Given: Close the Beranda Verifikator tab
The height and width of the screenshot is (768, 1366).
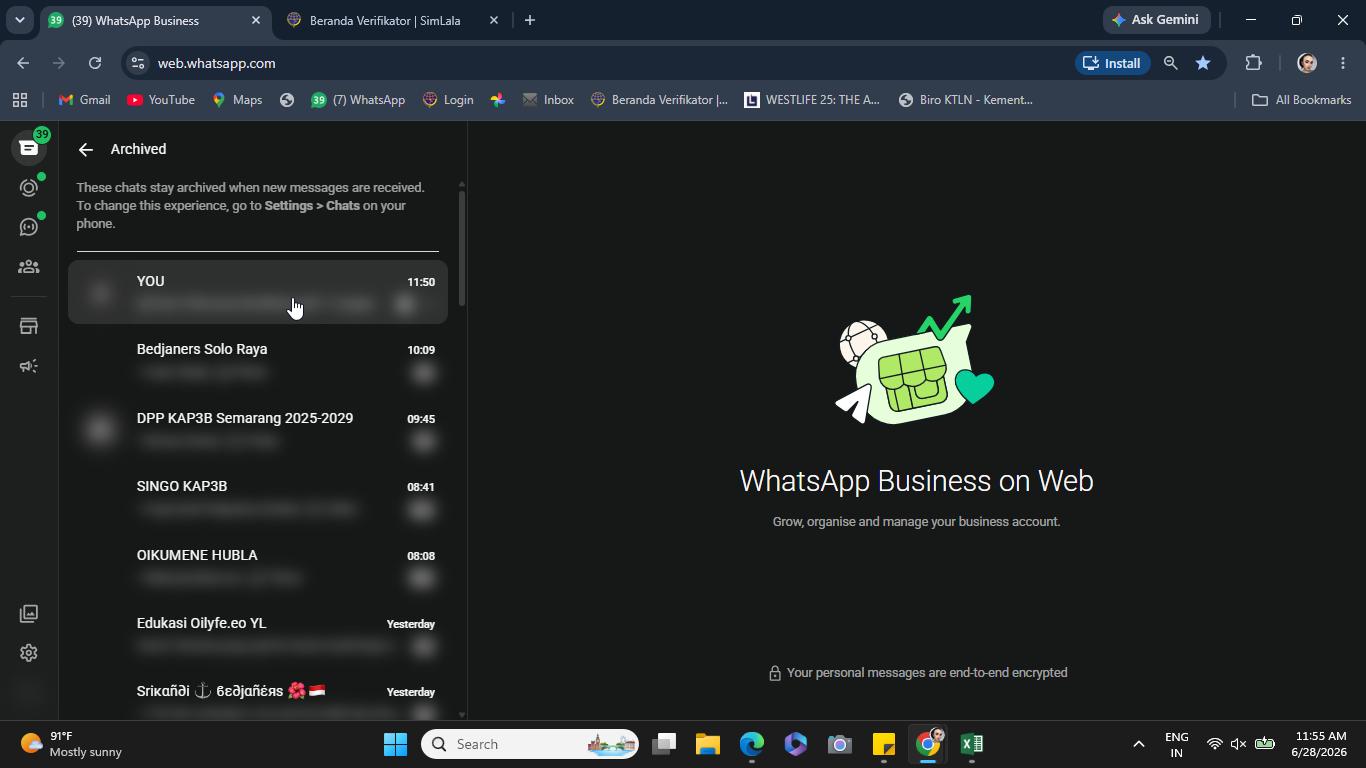Looking at the screenshot, I should [x=494, y=20].
